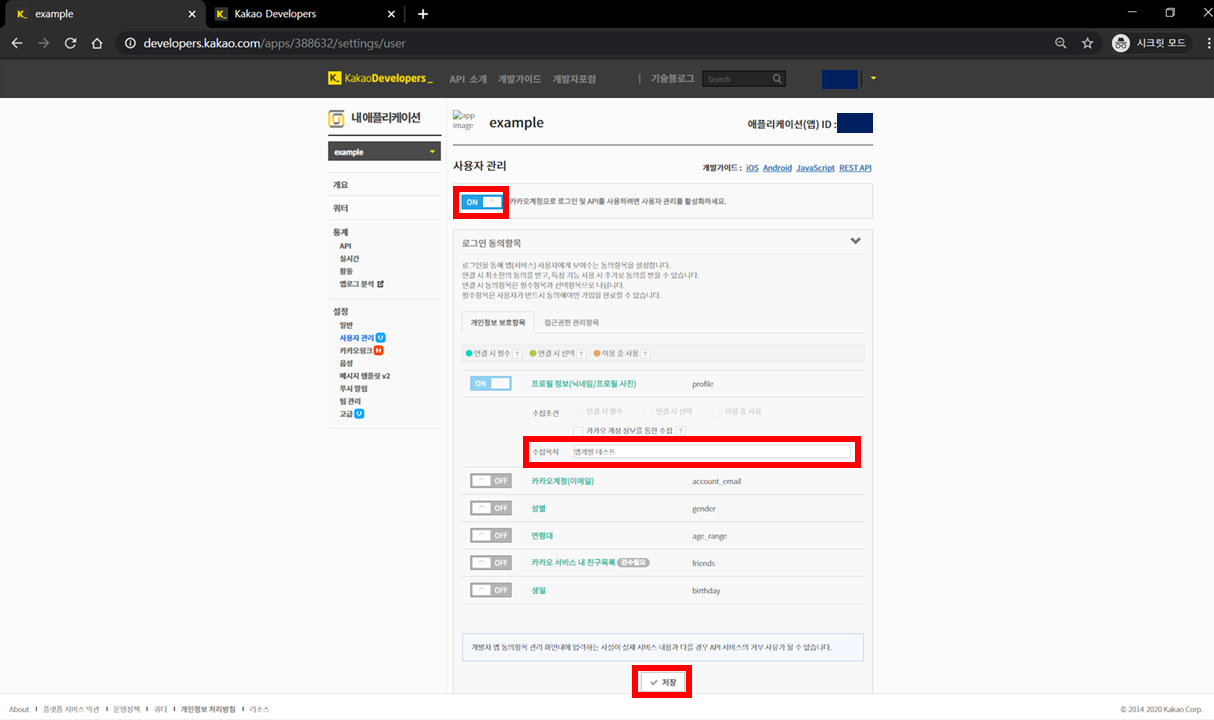
Task: Open 개인정보 처리방침 footer link
Action: pyautogui.click(x=209, y=709)
